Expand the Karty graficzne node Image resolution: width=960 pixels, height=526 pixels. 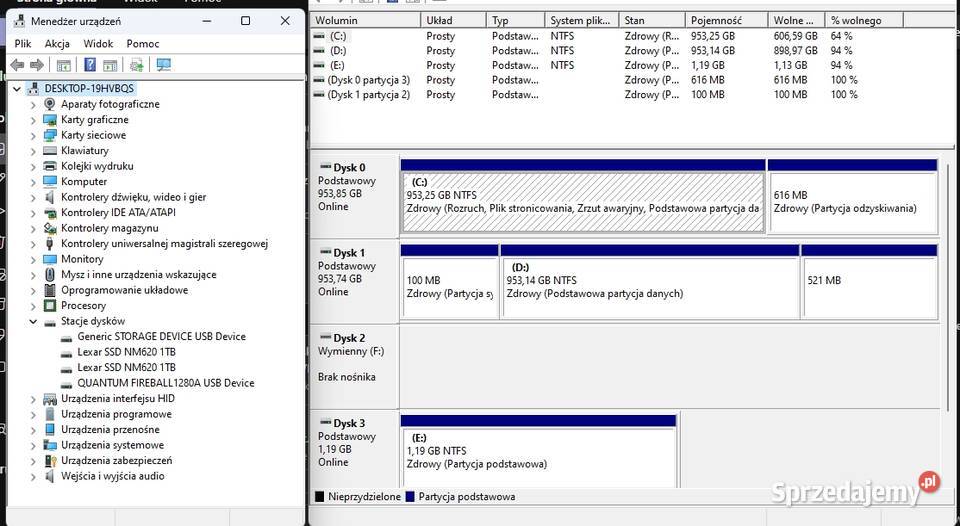(33, 120)
